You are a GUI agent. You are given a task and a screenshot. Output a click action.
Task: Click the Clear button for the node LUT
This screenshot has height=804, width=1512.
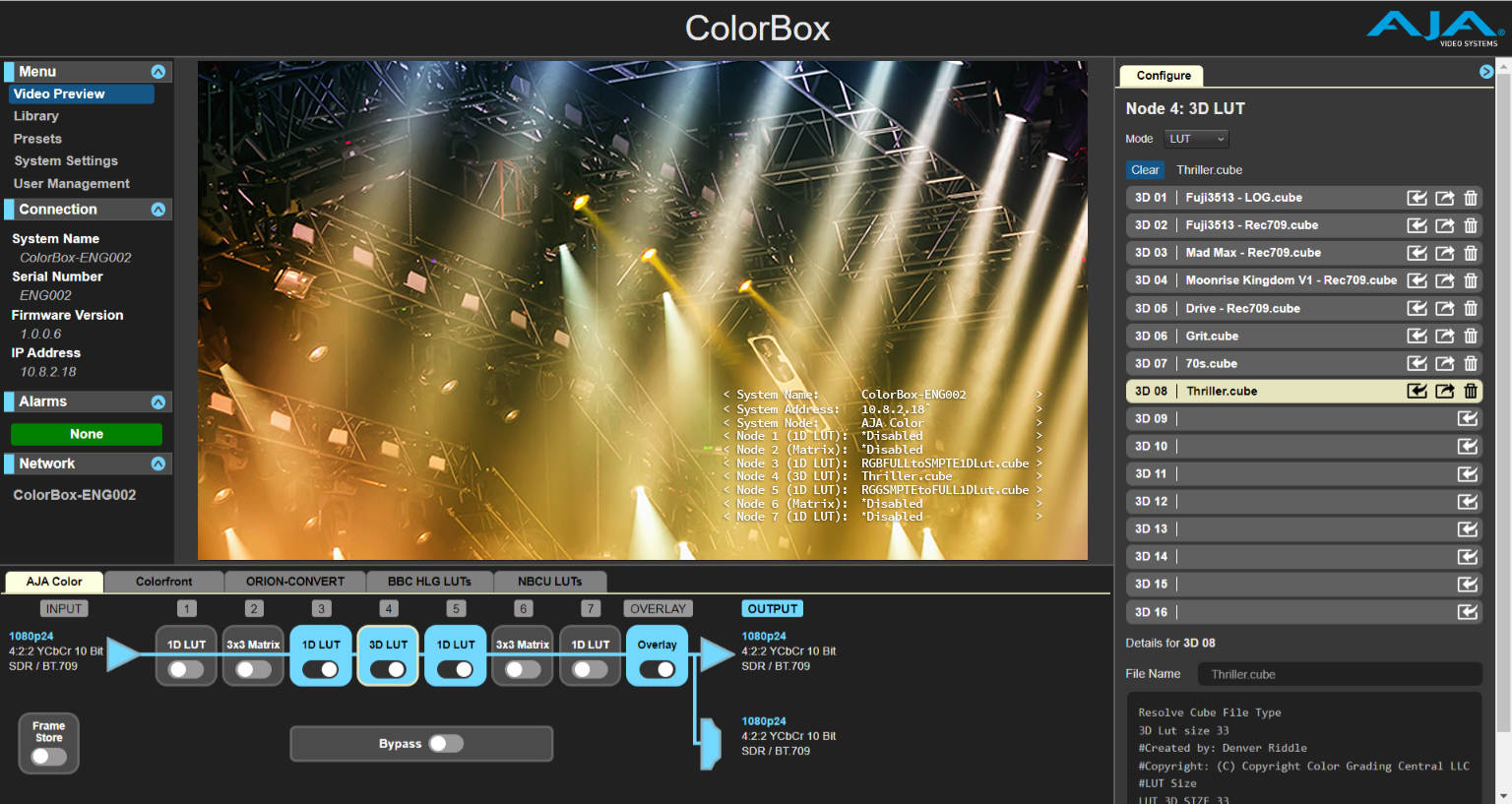pos(1145,169)
